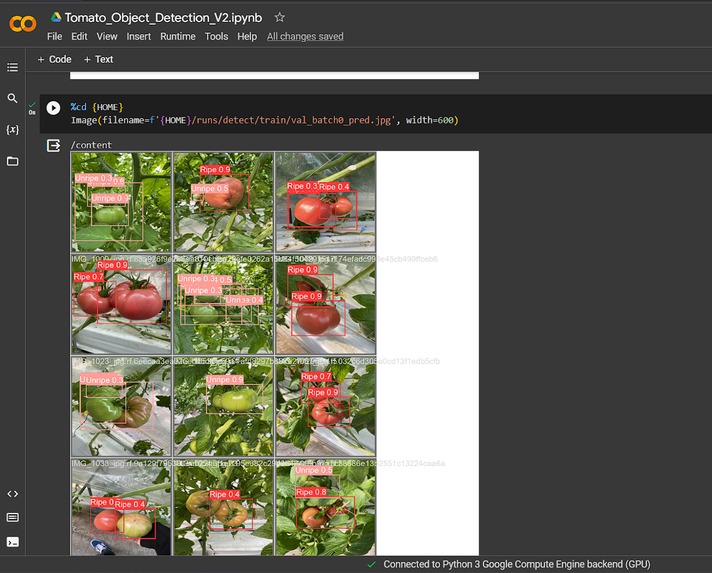Open the code snippets panel

(x=12, y=494)
